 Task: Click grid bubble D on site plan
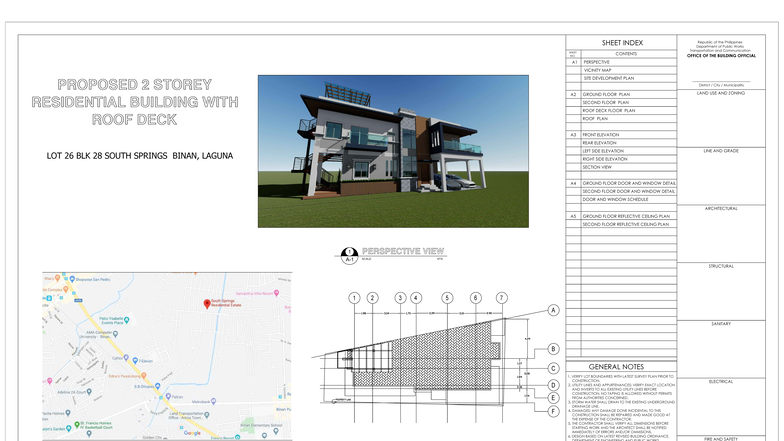point(554,385)
